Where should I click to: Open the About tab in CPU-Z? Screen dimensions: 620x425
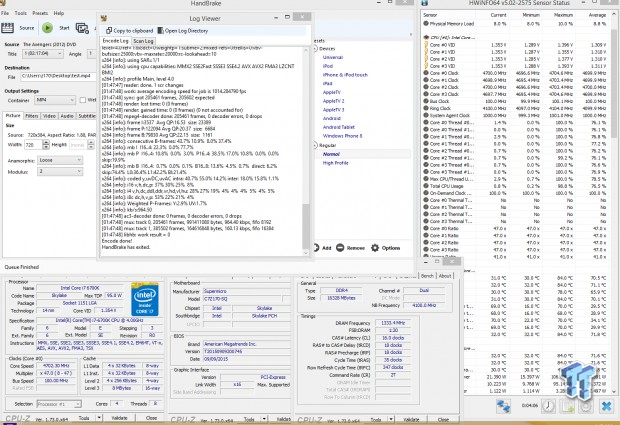(x=445, y=276)
